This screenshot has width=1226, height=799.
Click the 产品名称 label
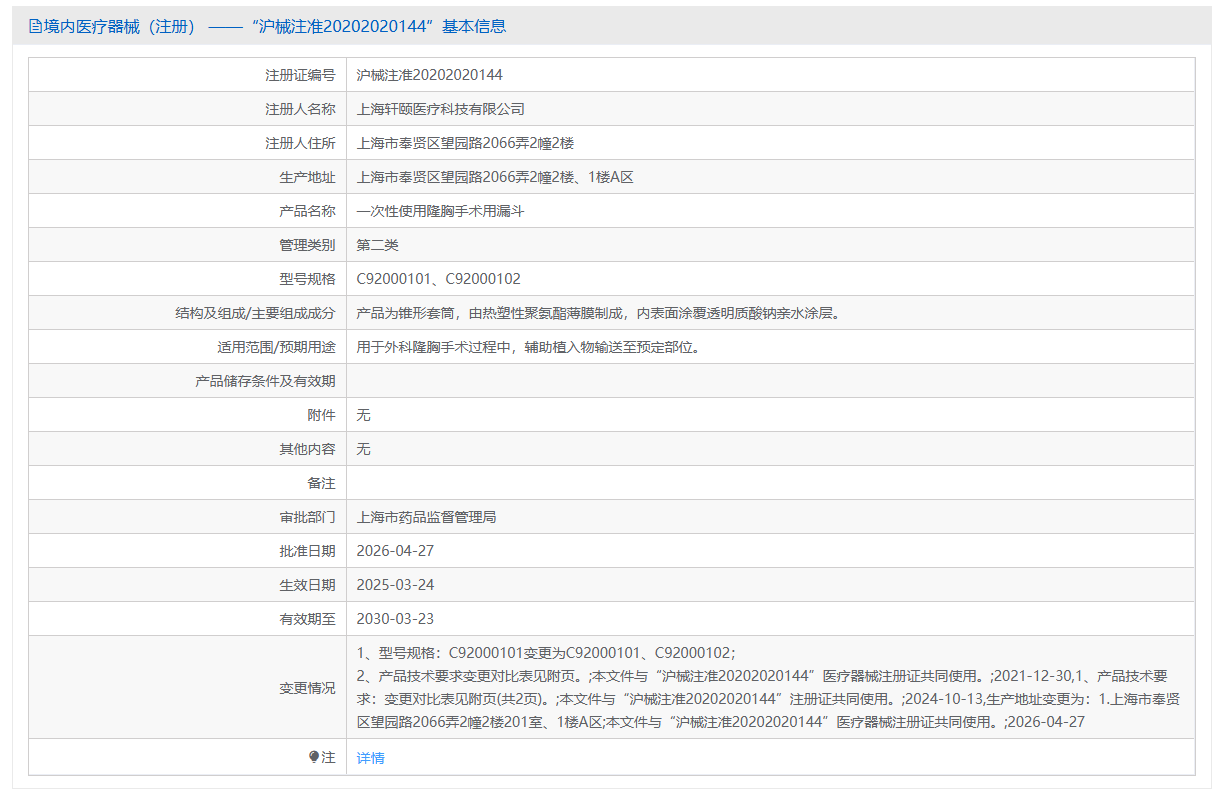tap(307, 211)
